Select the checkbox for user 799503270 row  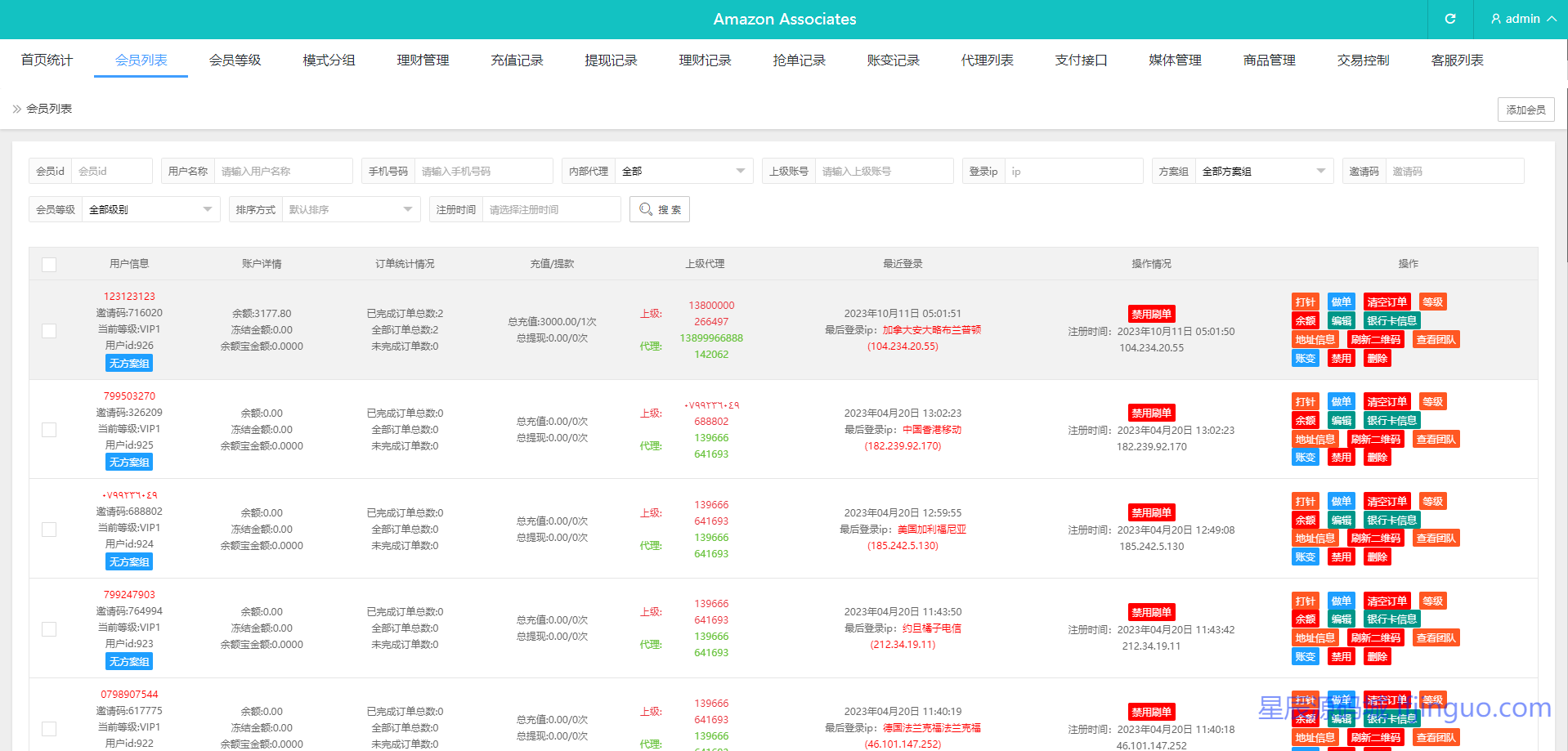[49, 430]
